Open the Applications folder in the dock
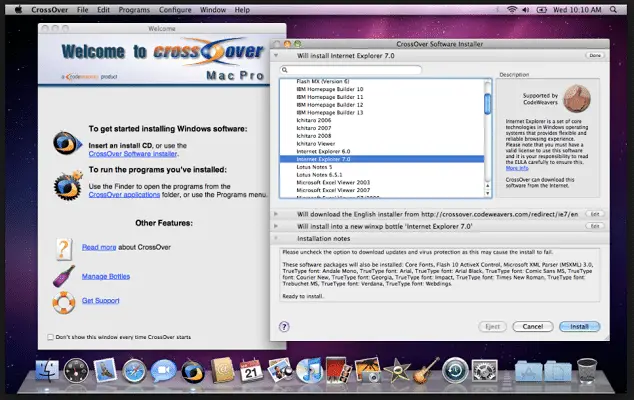 click(528, 371)
